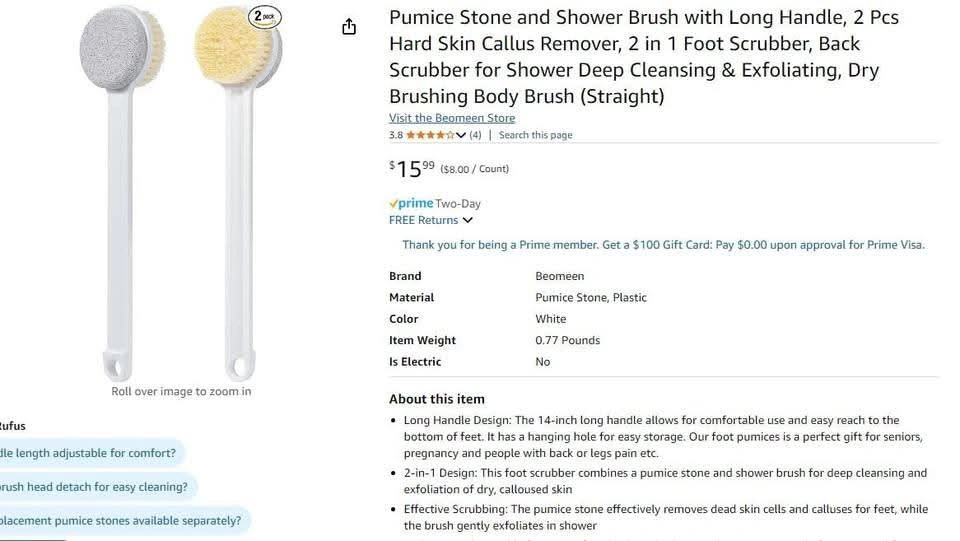Click the Search this page link
This screenshot has height=541, width=960.
click(x=535, y=135)
